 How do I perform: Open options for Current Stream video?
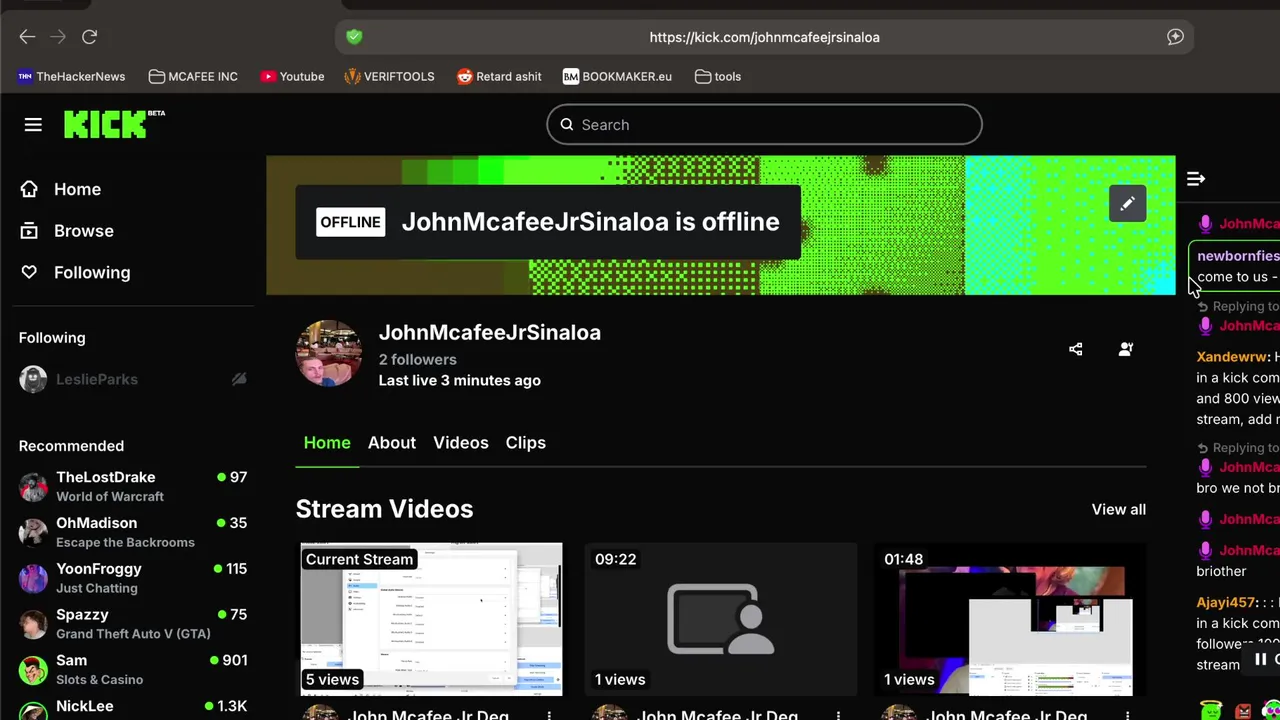tap(549, 715)
